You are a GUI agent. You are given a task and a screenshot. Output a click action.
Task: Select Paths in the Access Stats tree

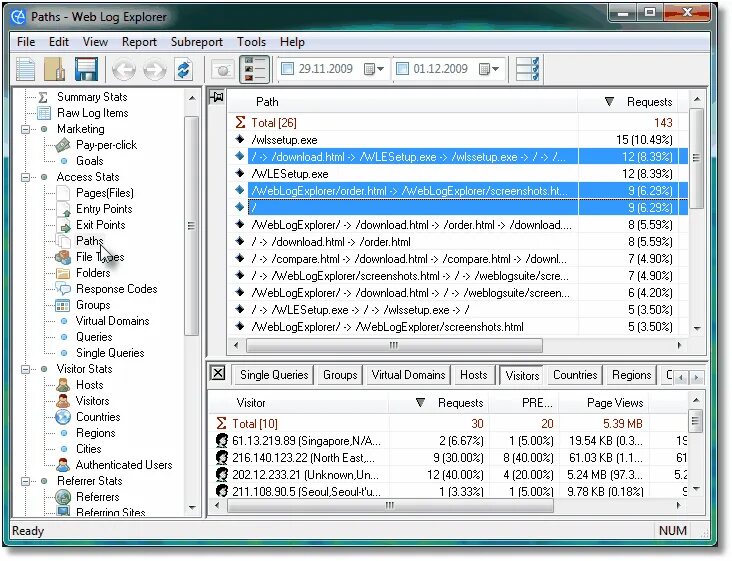89,241
